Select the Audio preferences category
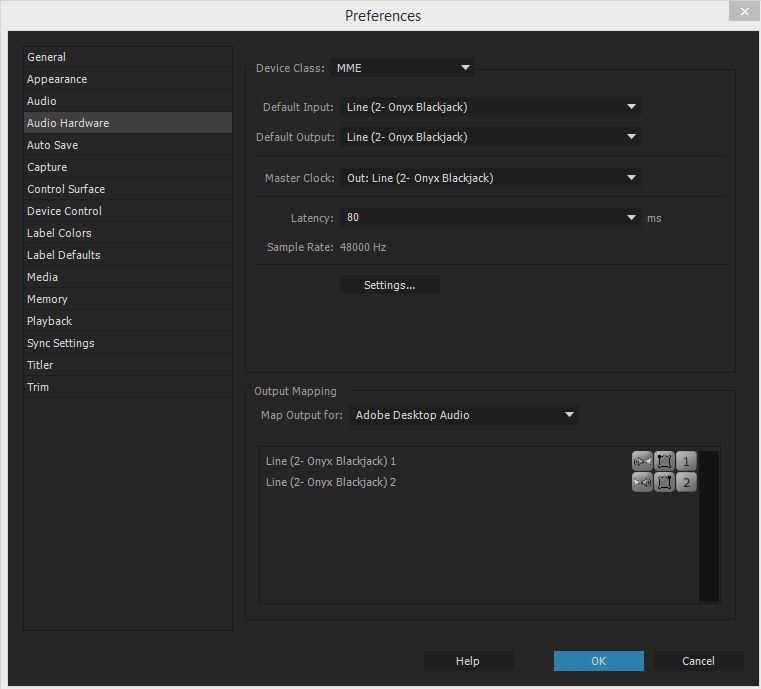Image resolution: width=761 pixels, height=689 pixels. [x=128, y=101]
